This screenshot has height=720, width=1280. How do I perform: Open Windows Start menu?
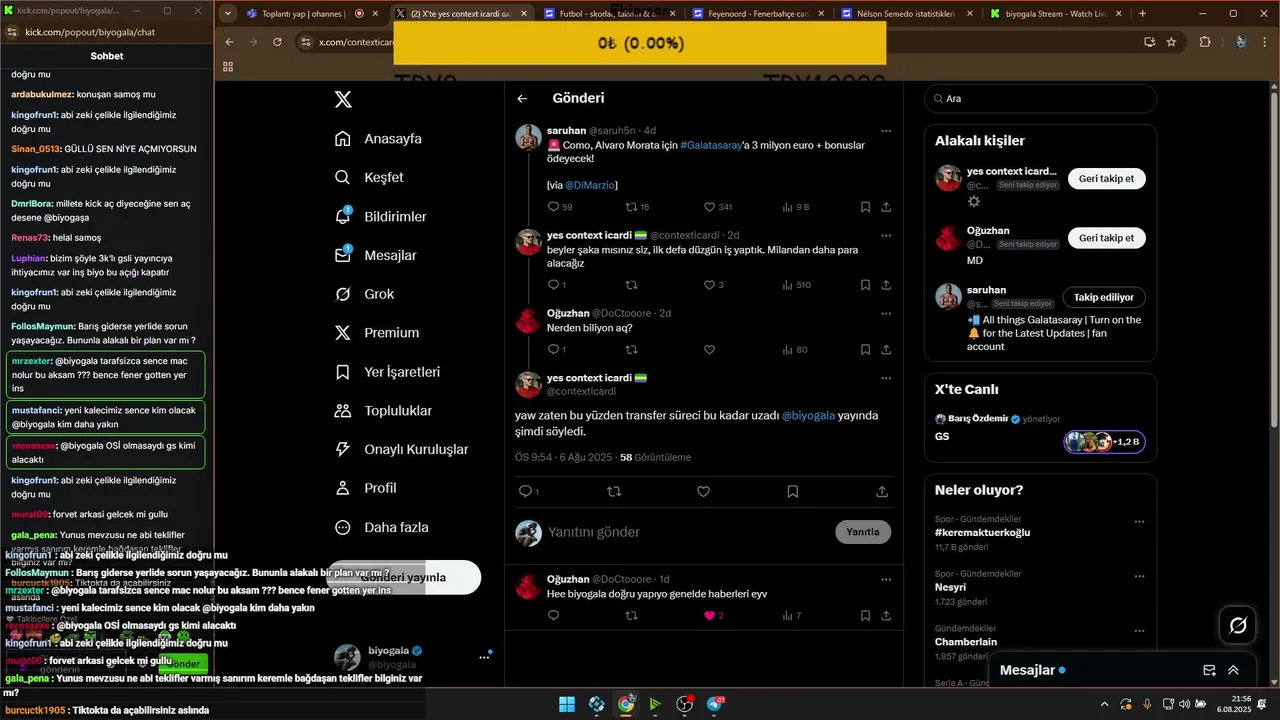[x=567, y=704]
